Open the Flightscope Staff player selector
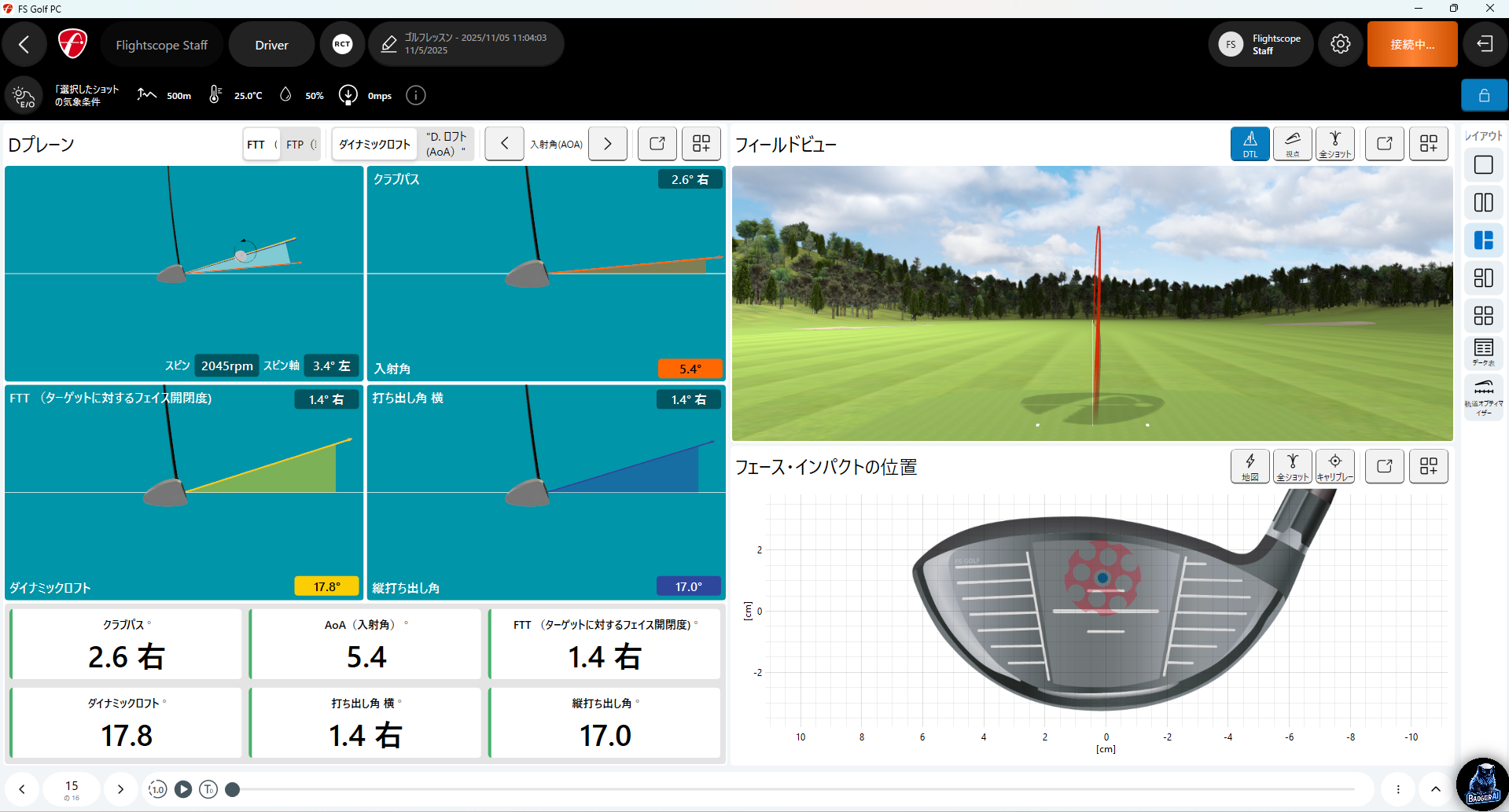The width and height of the screenshot is (1509, 812). (x=162, y=45)
